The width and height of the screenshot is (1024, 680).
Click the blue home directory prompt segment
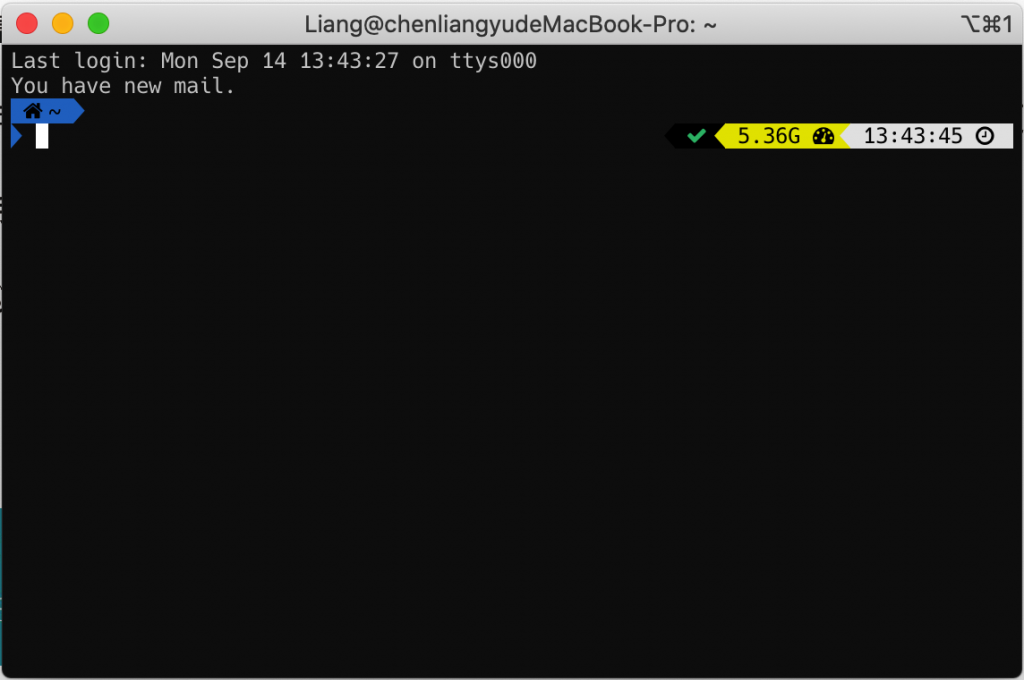[x=47, y=112]
